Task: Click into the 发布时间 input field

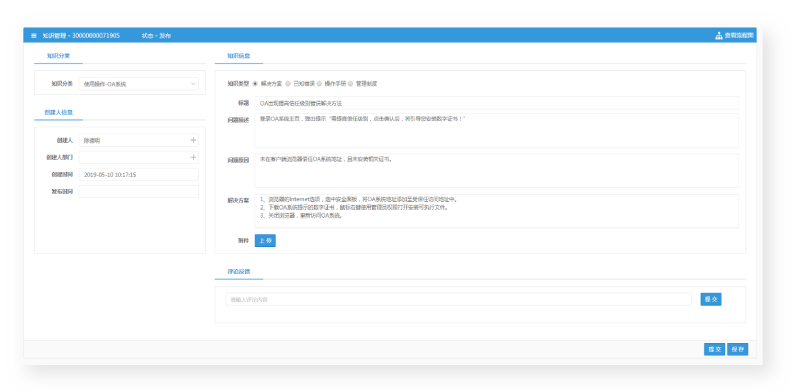Action: (139, 191)
